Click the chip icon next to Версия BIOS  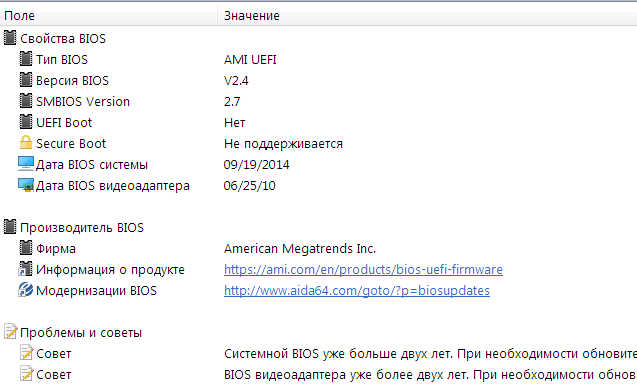(x=26, y=80)
